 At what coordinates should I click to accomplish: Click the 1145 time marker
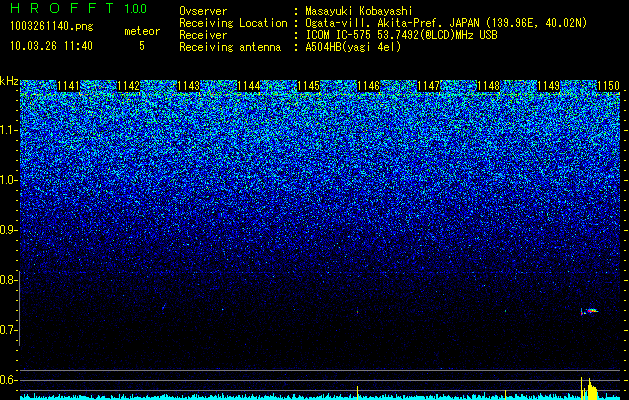(308, 86)
